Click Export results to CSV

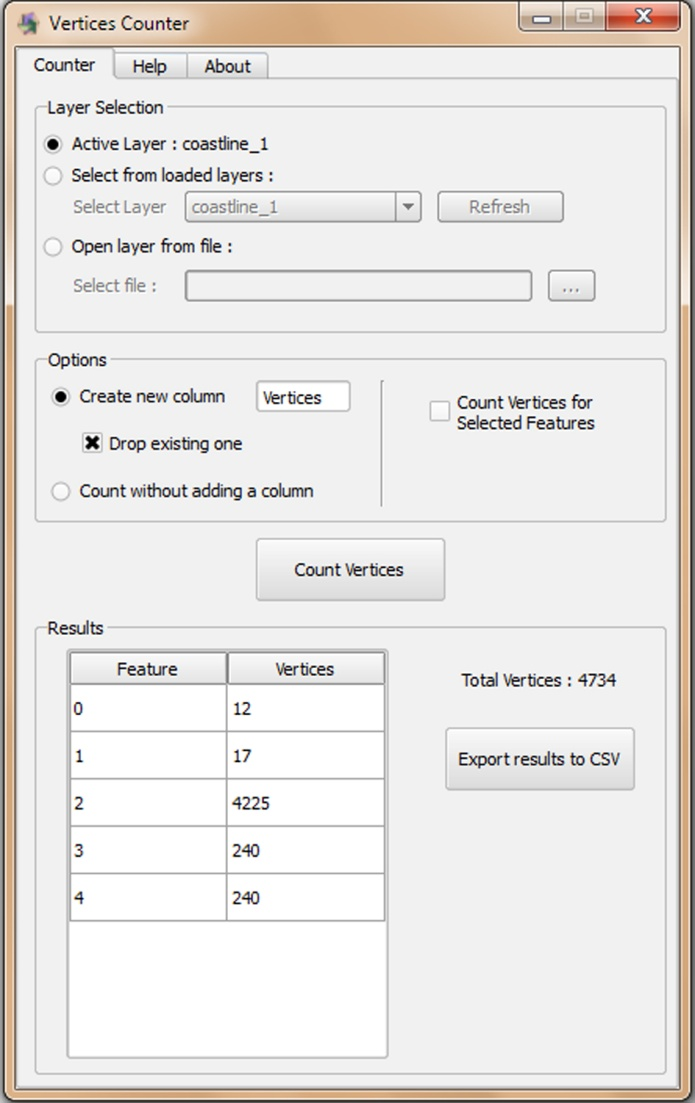(x=540, y=759)
